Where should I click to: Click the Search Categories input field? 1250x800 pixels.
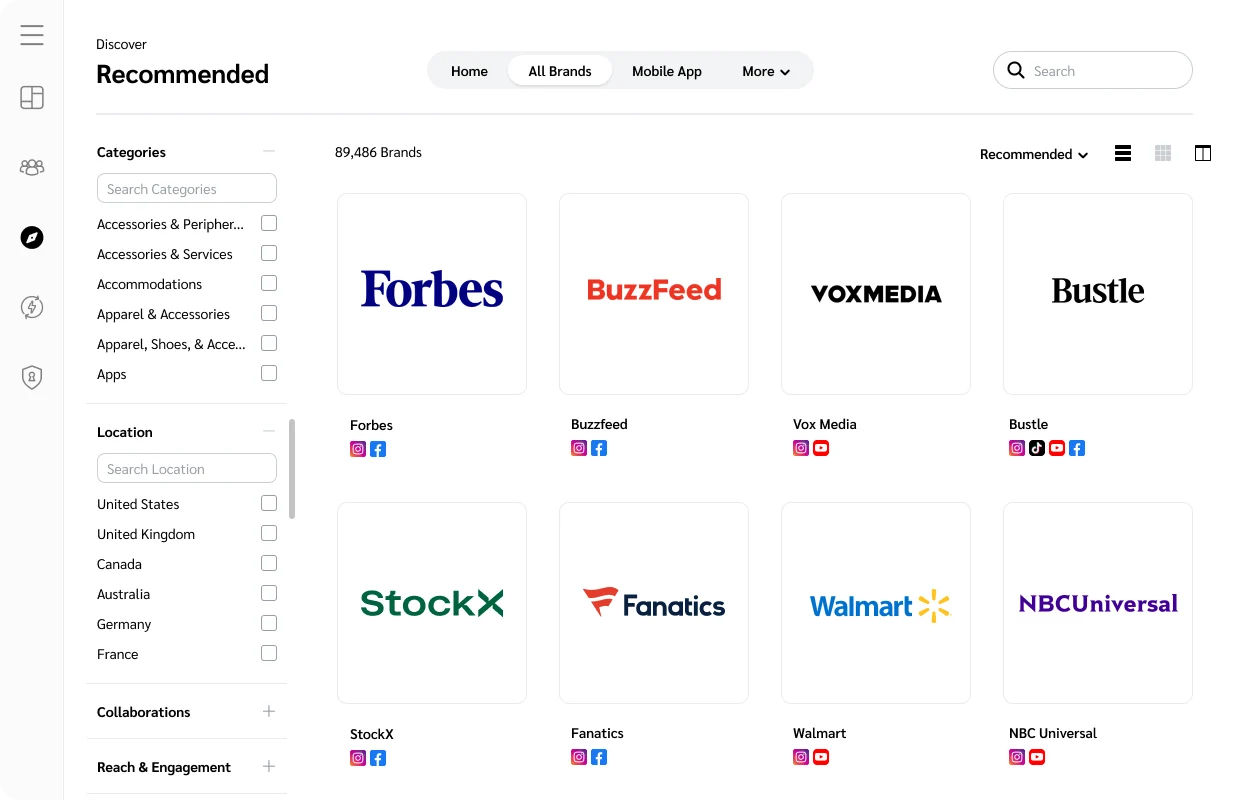[186, 188]
